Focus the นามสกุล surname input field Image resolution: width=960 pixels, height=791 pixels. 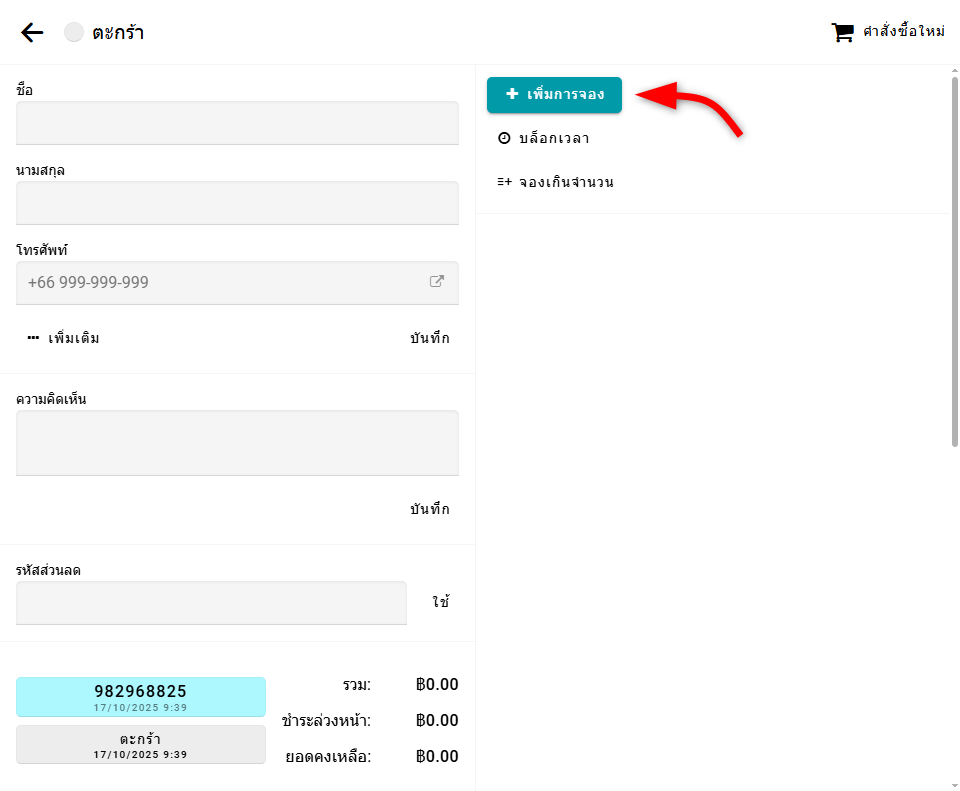click(237, 203)
